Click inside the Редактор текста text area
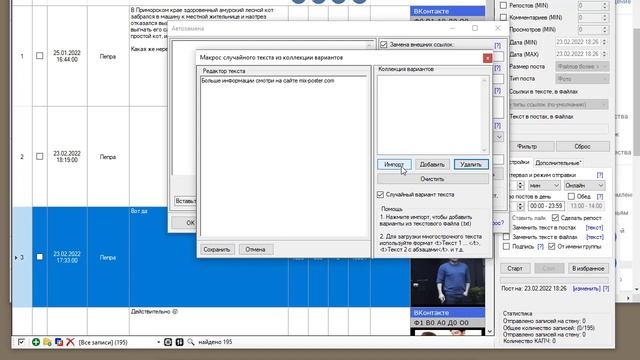 [284, 156]
